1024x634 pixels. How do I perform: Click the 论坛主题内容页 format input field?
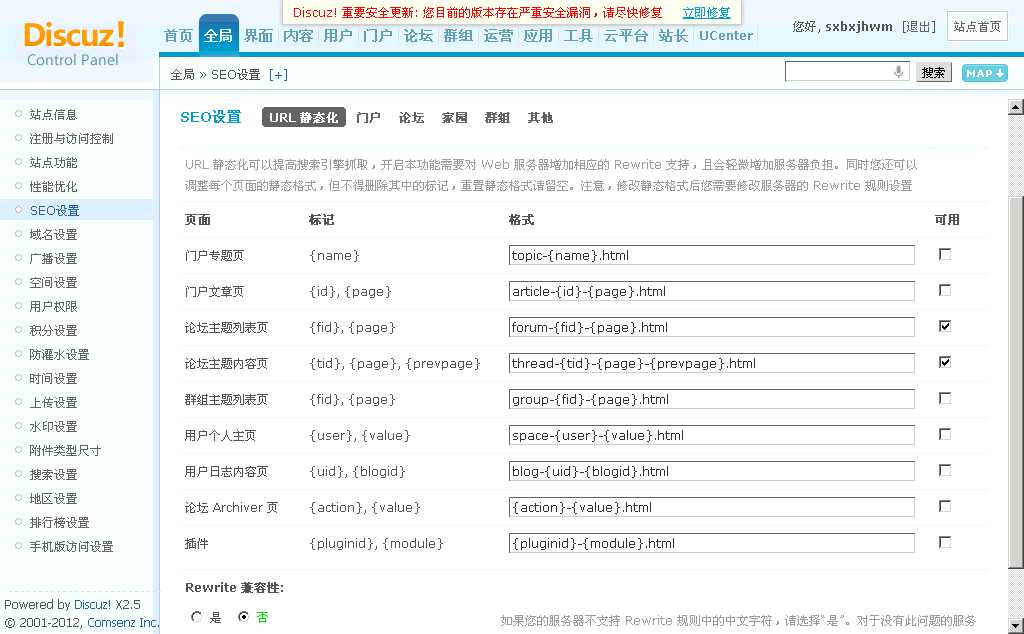click(711, 363)
